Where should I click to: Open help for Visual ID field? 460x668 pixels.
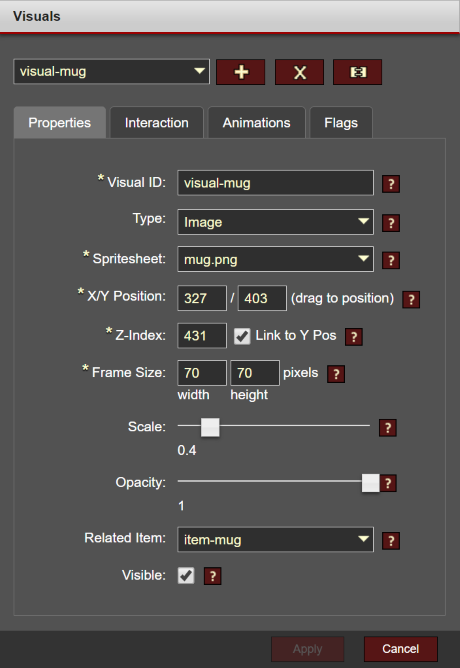point(391,184)
